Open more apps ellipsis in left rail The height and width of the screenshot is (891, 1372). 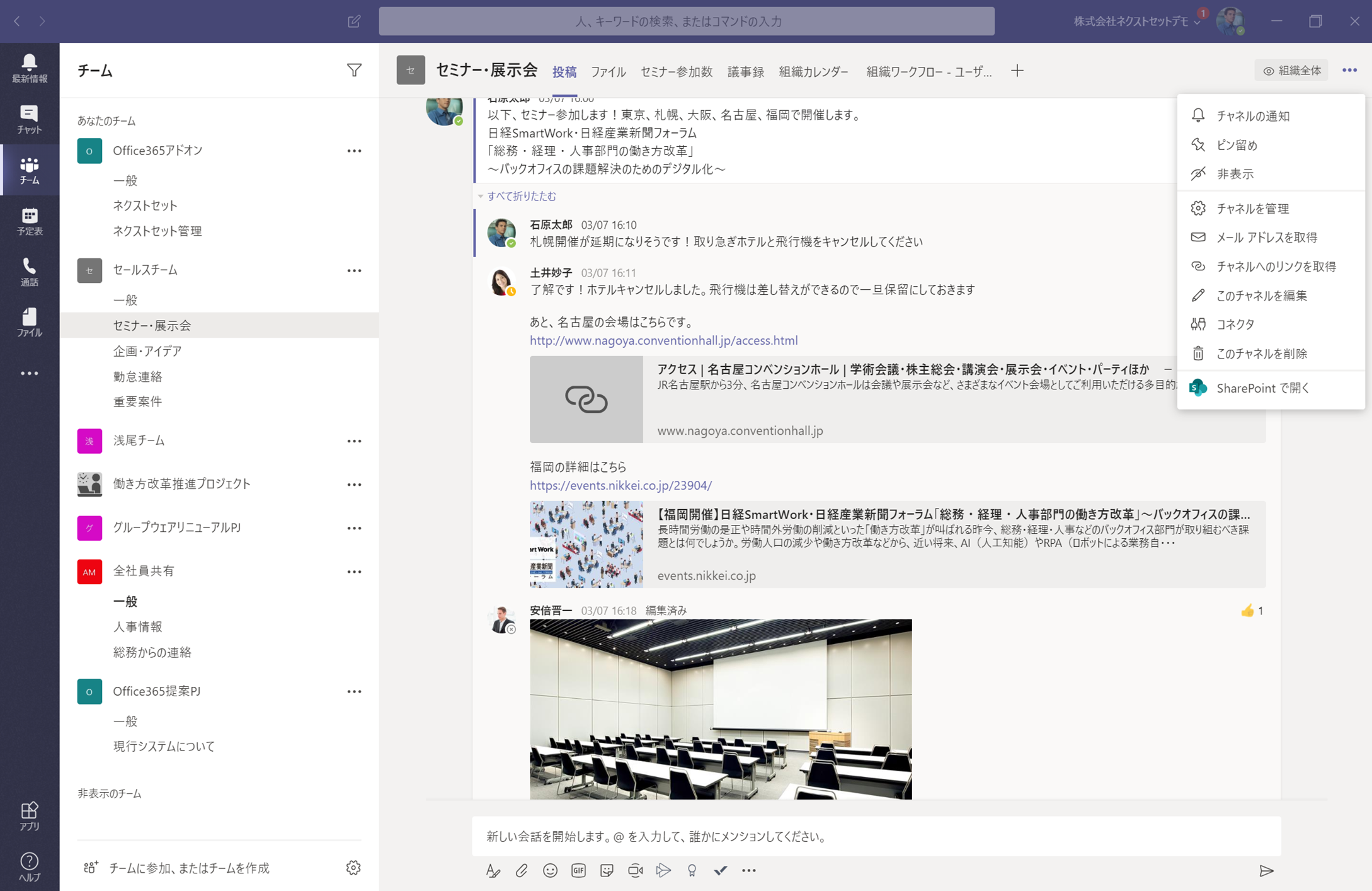(30, 373)
